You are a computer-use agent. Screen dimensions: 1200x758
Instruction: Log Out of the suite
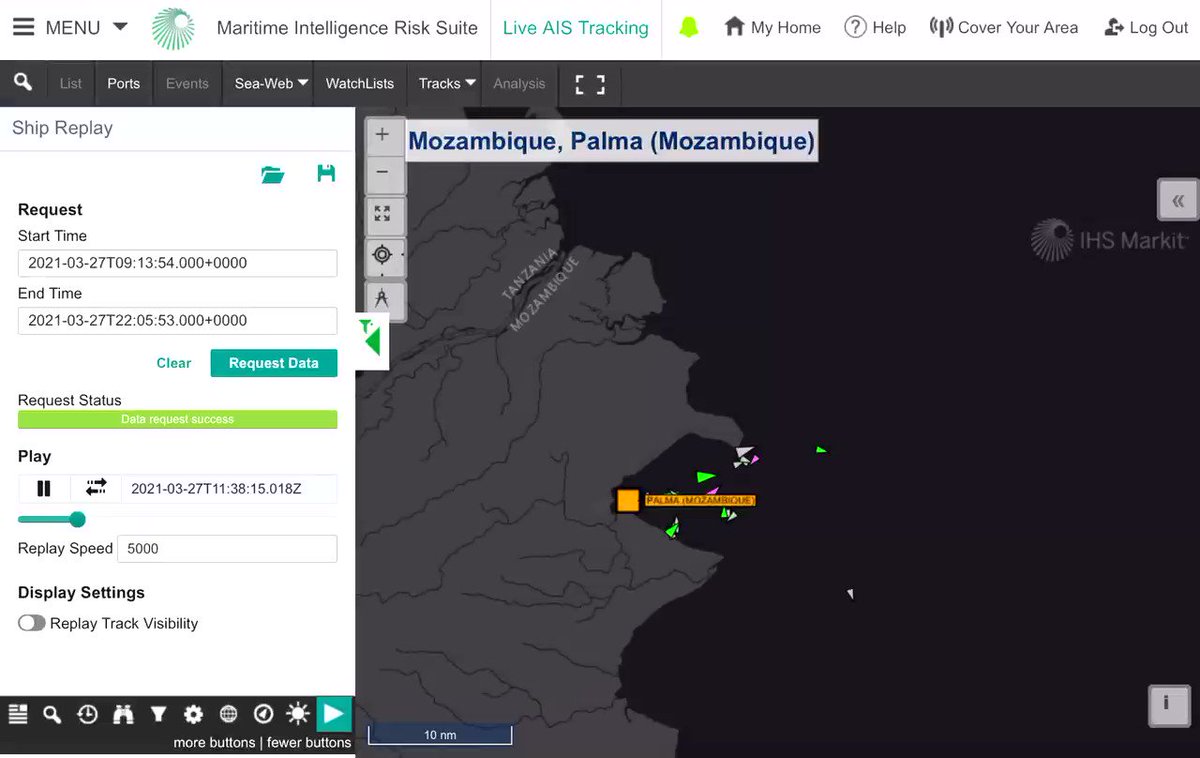pos(1146,28)
